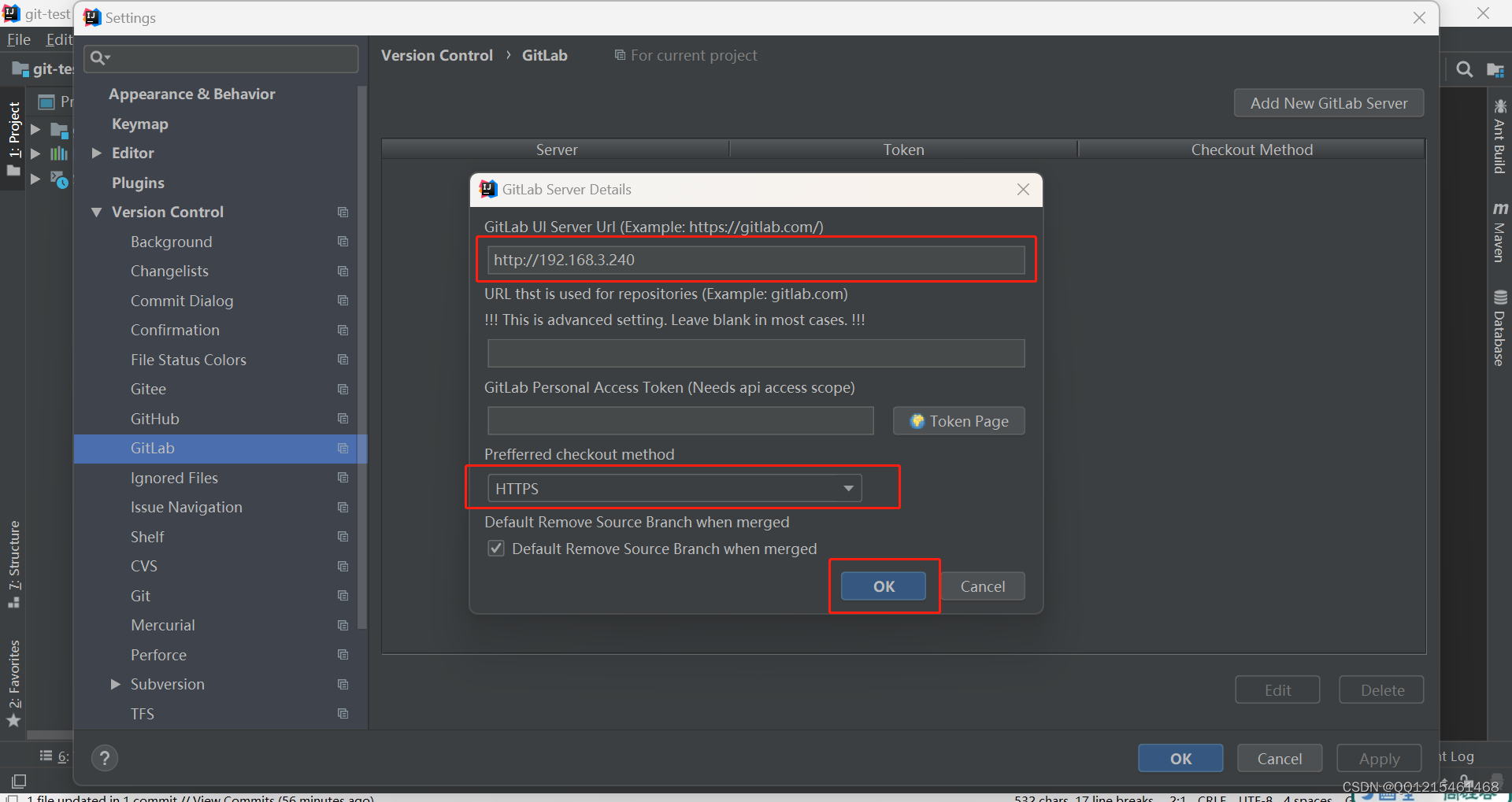Viewport: 1512px width, 802px height.
Task: Select the Issue Navigation settings item
Action: tap(187, 507)
